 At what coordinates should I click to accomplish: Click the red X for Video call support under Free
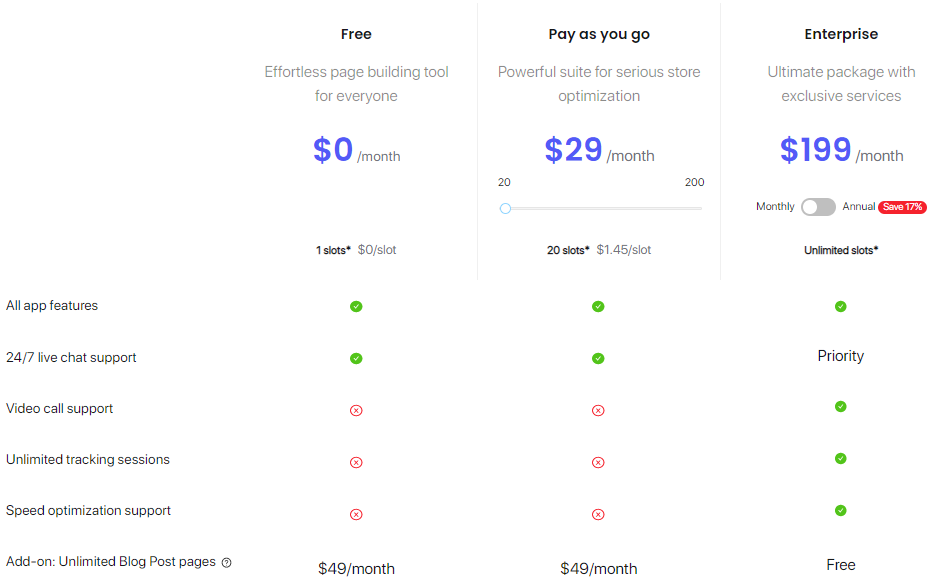click(x=356, y=411)
